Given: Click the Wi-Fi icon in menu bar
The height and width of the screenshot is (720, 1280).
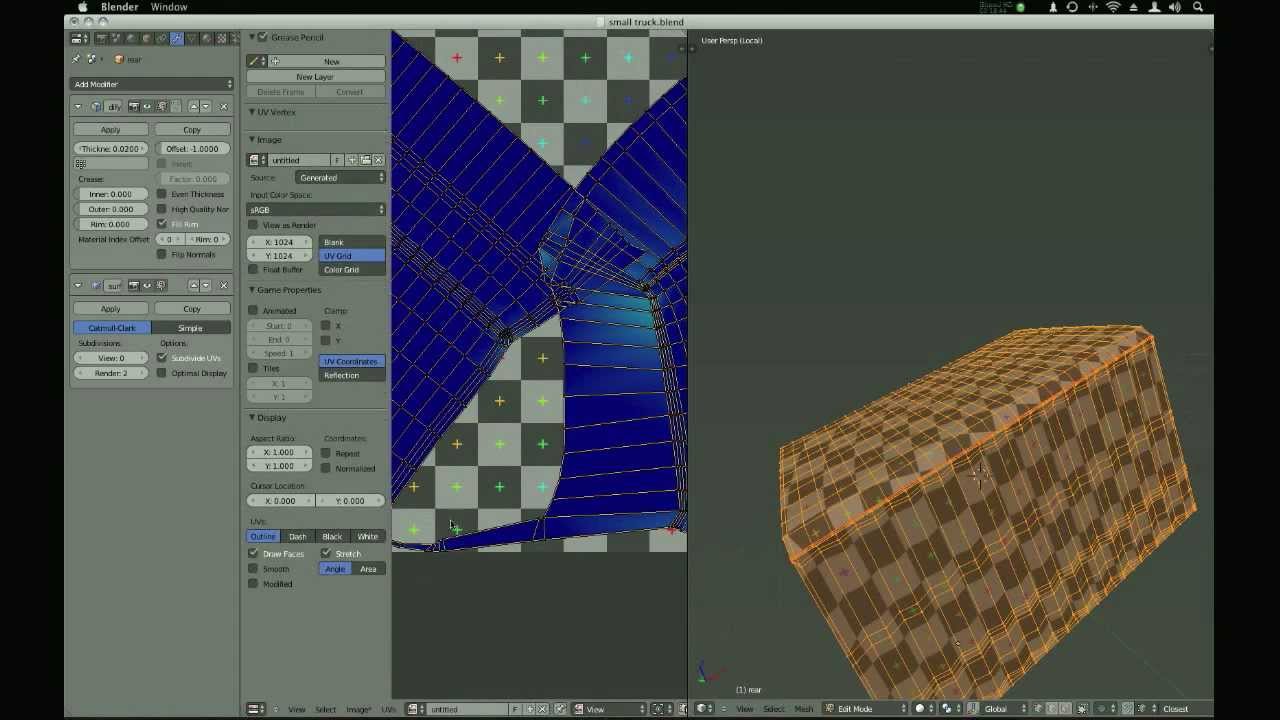Looking at the screenshot, I should point(1113,7).
